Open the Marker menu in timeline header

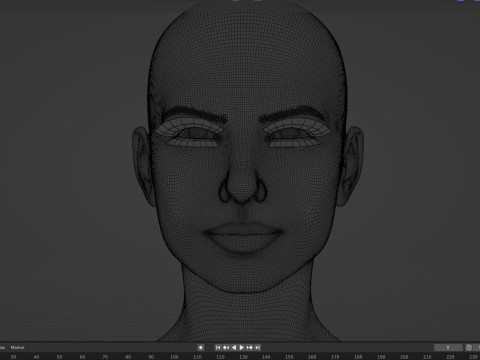17,347
